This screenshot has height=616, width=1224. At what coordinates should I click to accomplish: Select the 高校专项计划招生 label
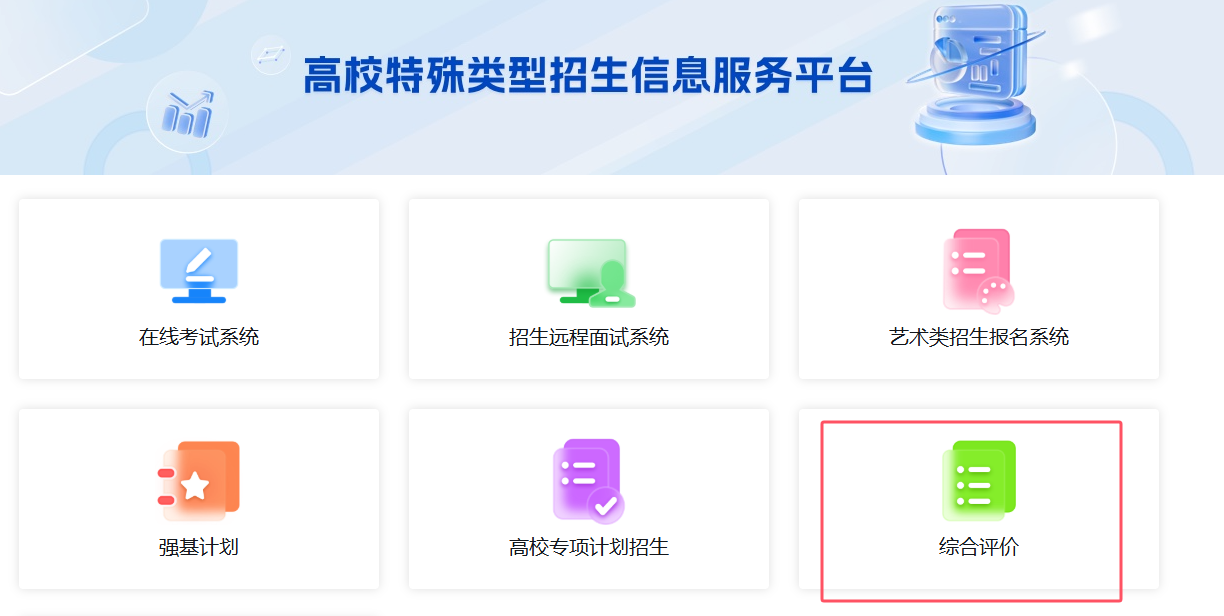(588, 547)
